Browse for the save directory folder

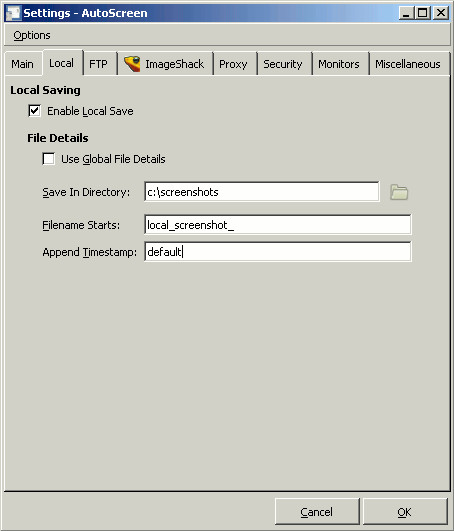pyautogui.click(x=399, y=192)
